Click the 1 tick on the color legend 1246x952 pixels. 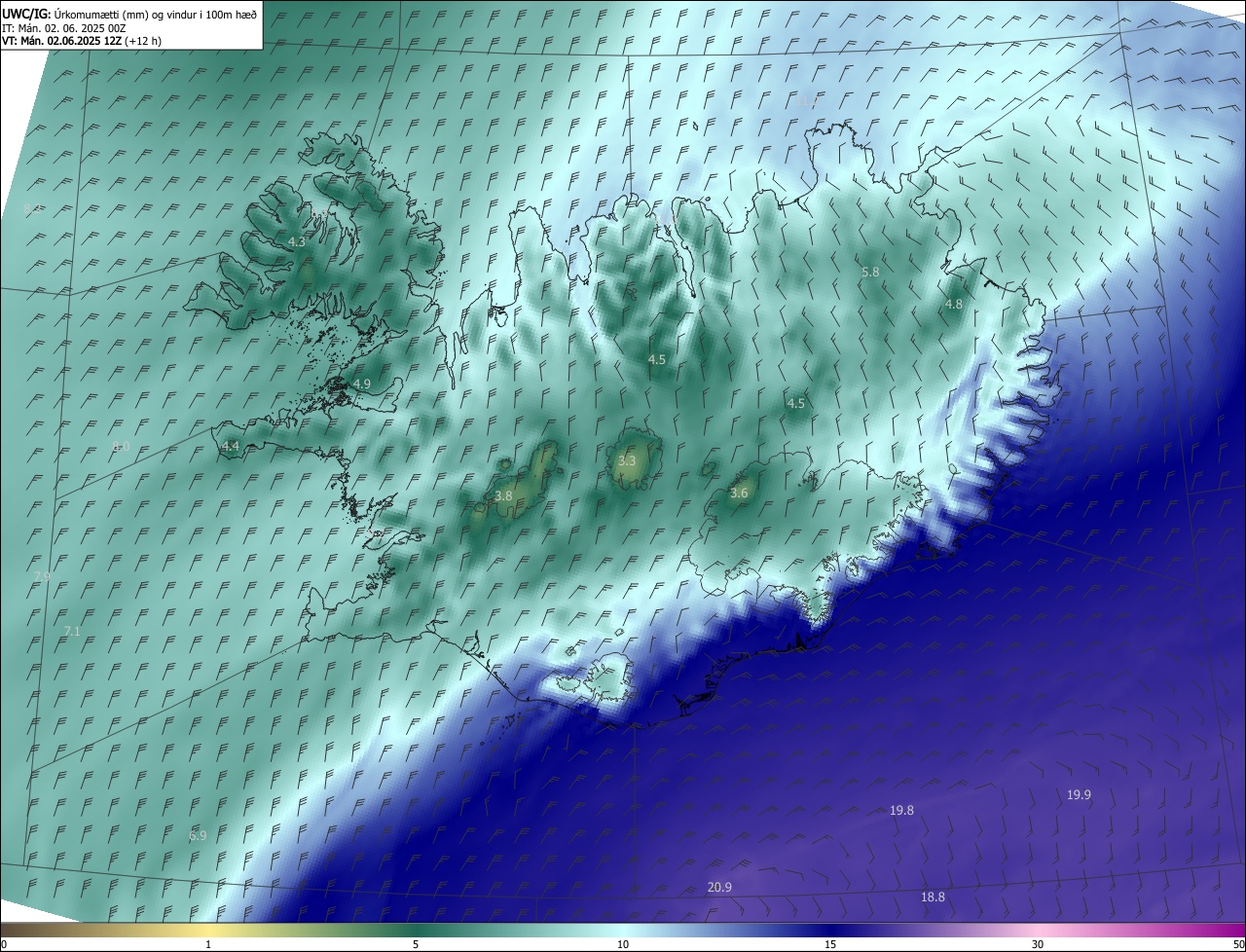click(x=209, y=944)
